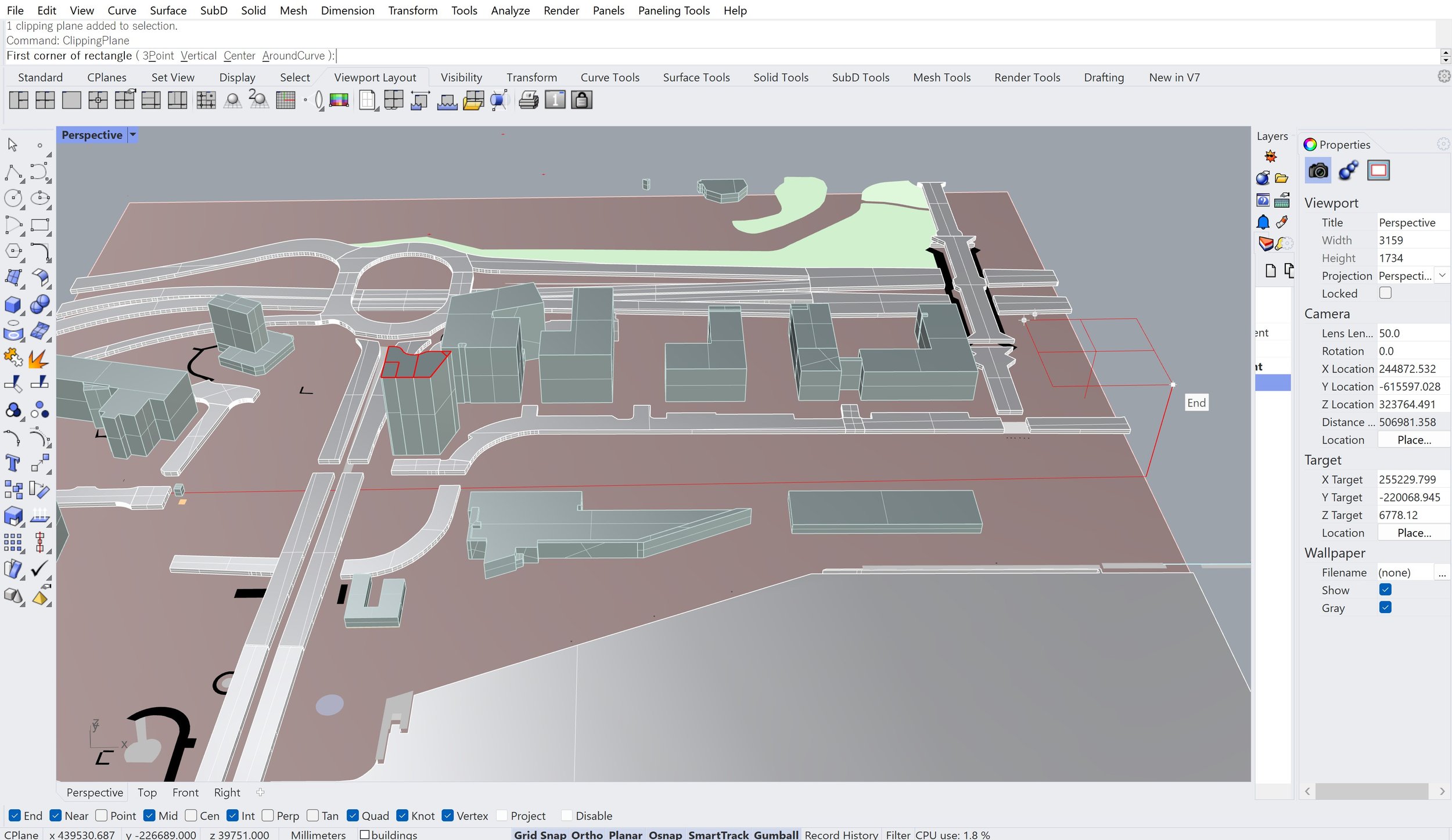The image size is (1452, 840).
Task: Click the Locked viewport checkbox
Action: (x=1386, y=293)
